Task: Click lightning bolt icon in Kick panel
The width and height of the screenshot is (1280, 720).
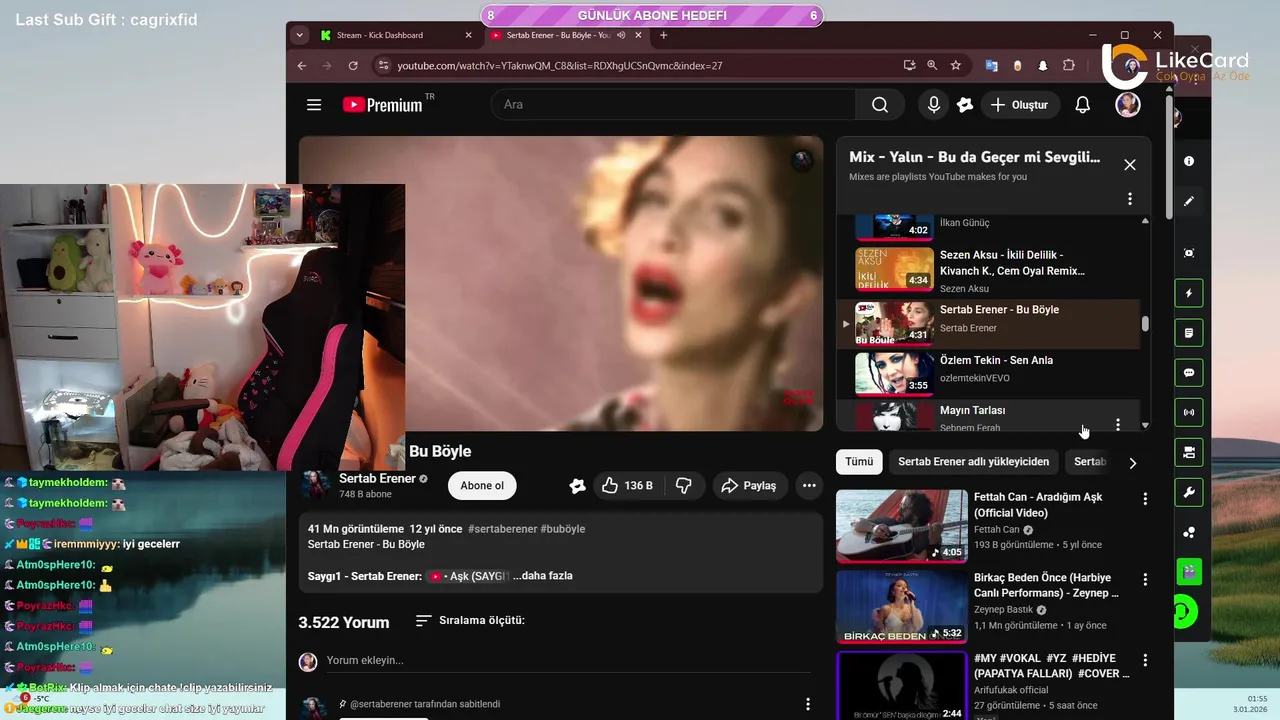Action: tap(1189, 293)
